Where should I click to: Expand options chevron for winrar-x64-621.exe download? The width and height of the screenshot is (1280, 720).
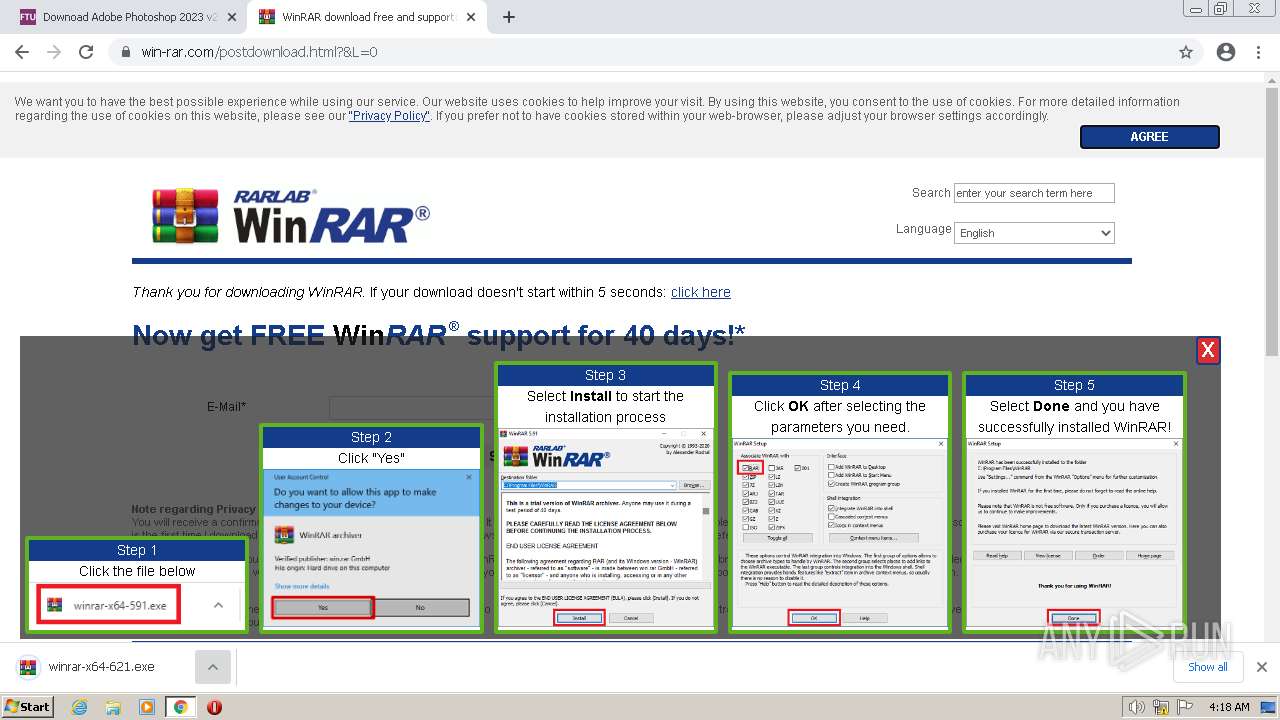pyautogui.click(x=212, y=667)
